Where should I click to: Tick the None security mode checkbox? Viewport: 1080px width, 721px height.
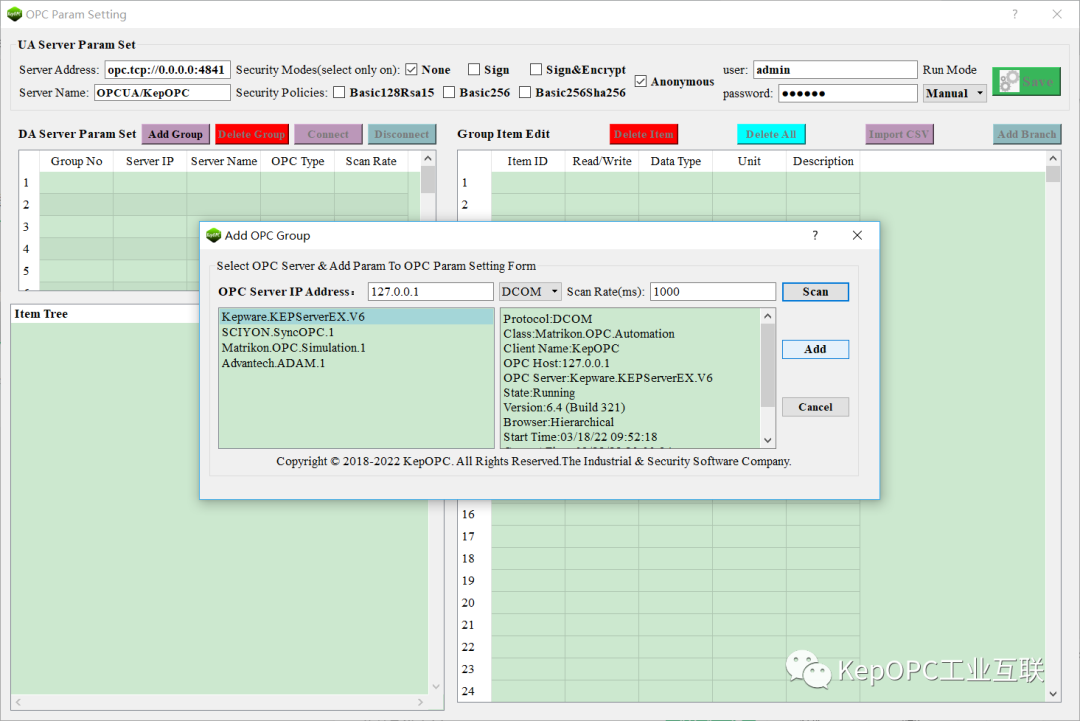[x=412, y=70]
